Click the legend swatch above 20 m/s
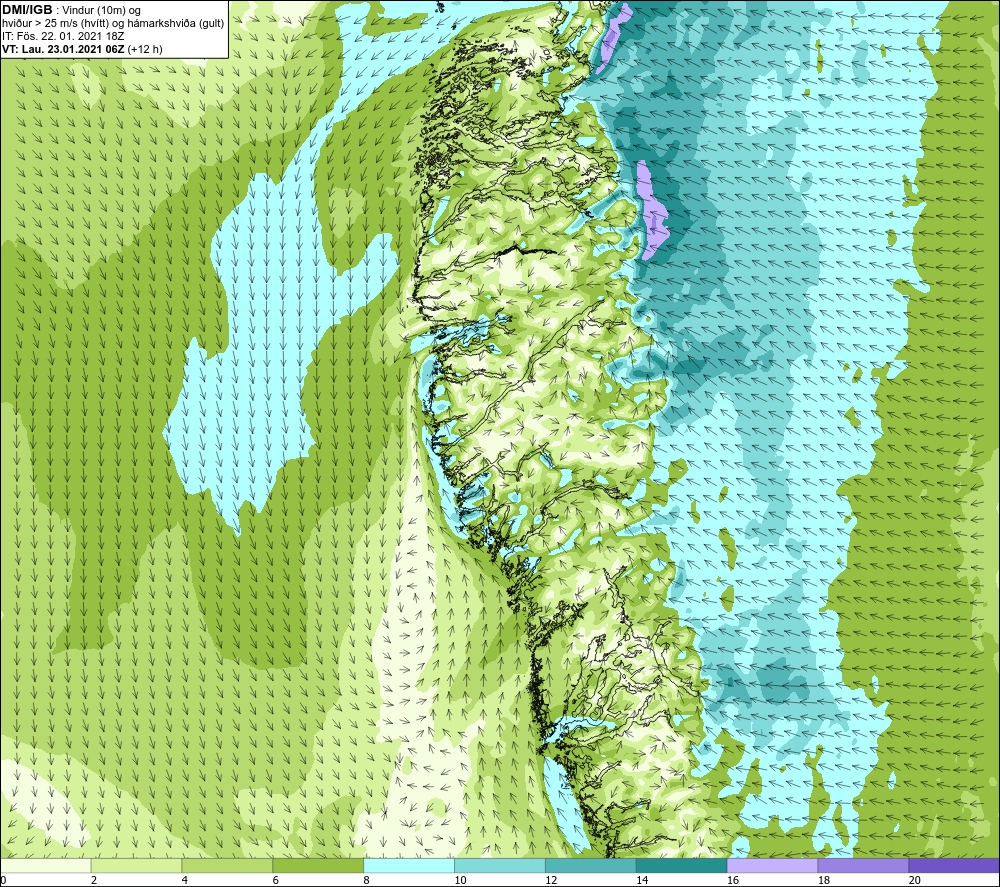The image size is (1000, 887). click(954, 865)
